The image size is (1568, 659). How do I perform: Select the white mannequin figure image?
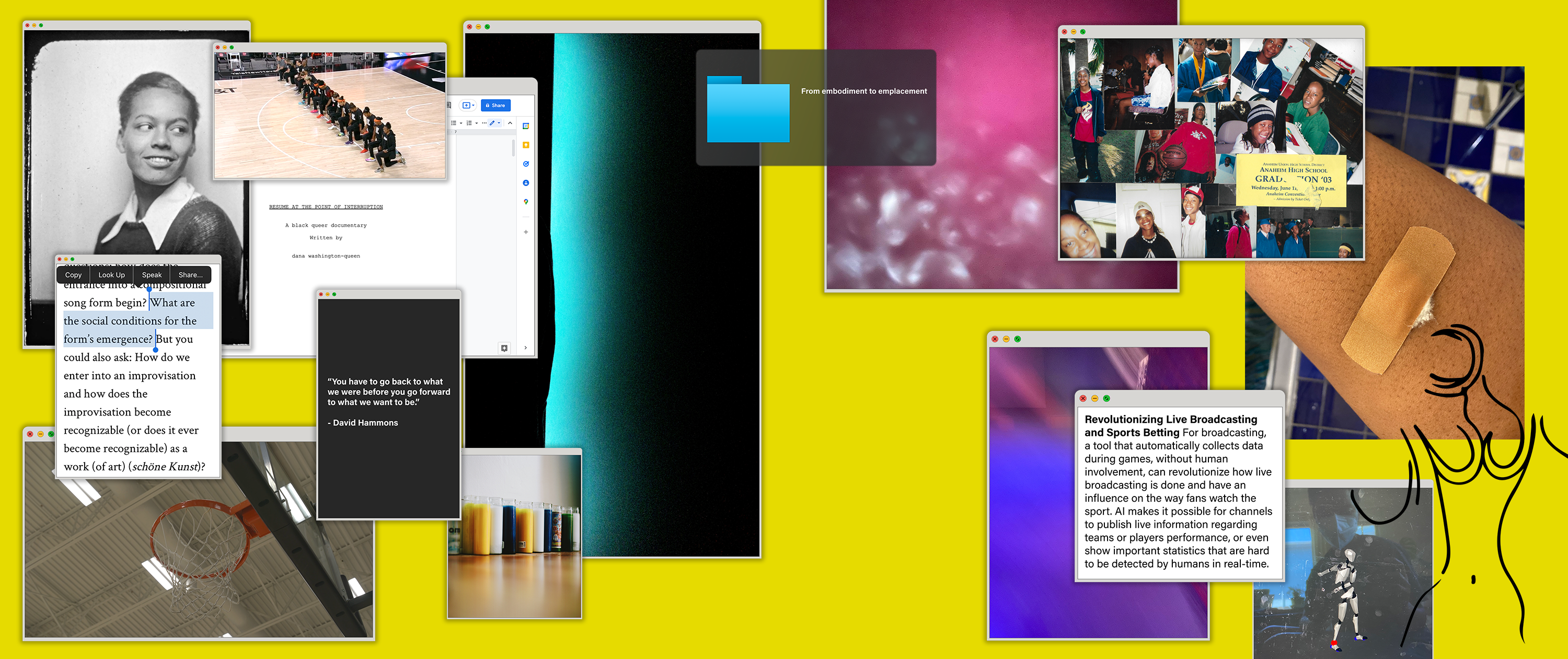pyautogui.click(x=1345, y=599)
